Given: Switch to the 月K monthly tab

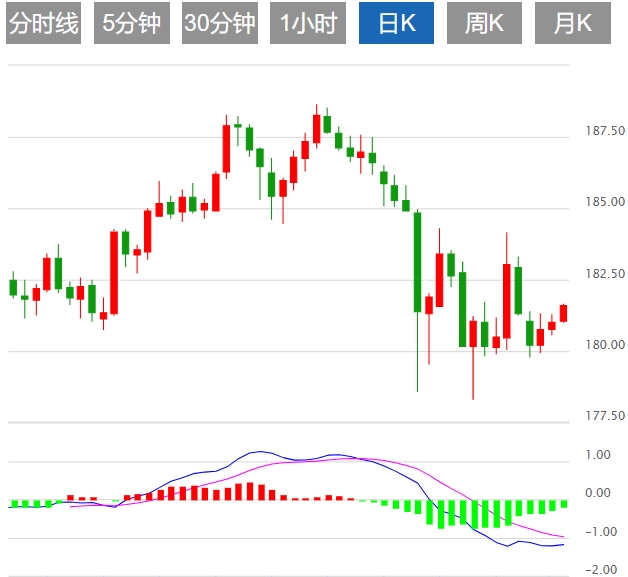Looking at the screenshot, I should tap(573, 23).
